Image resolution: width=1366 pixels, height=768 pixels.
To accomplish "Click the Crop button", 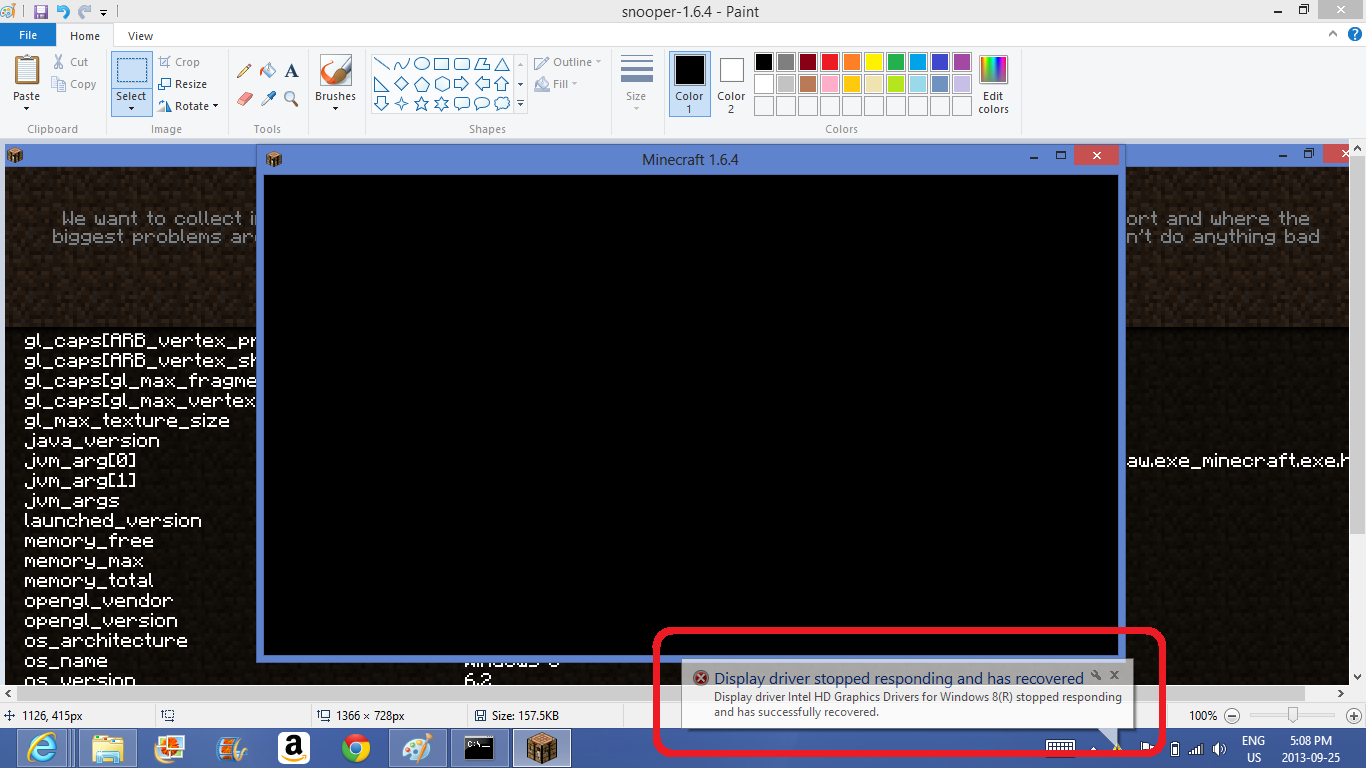I will click(180, 62).
